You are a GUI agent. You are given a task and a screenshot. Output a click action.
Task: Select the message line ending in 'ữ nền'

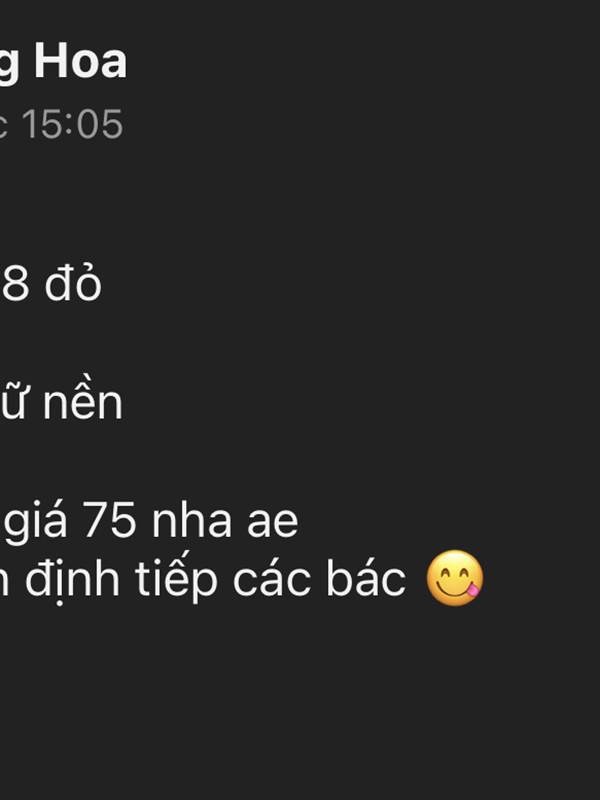61,402
